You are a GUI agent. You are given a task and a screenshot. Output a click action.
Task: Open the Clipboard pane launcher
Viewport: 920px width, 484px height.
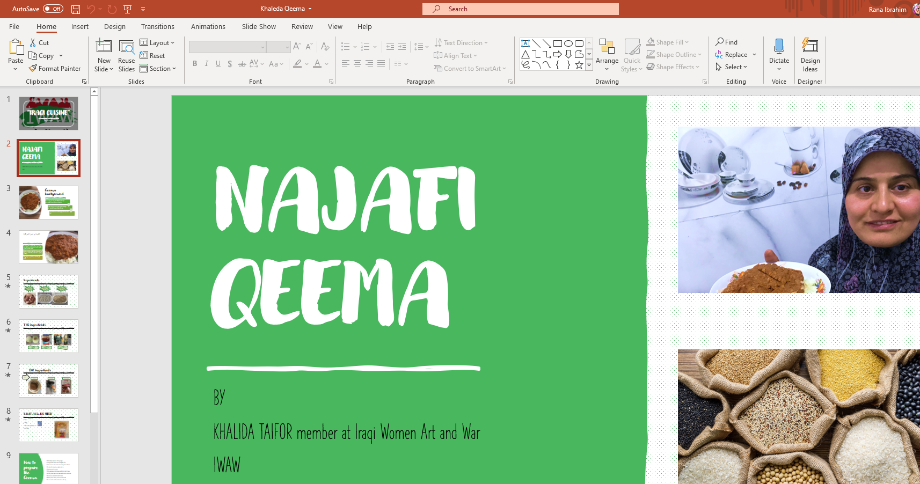click(x=84, y=82)
